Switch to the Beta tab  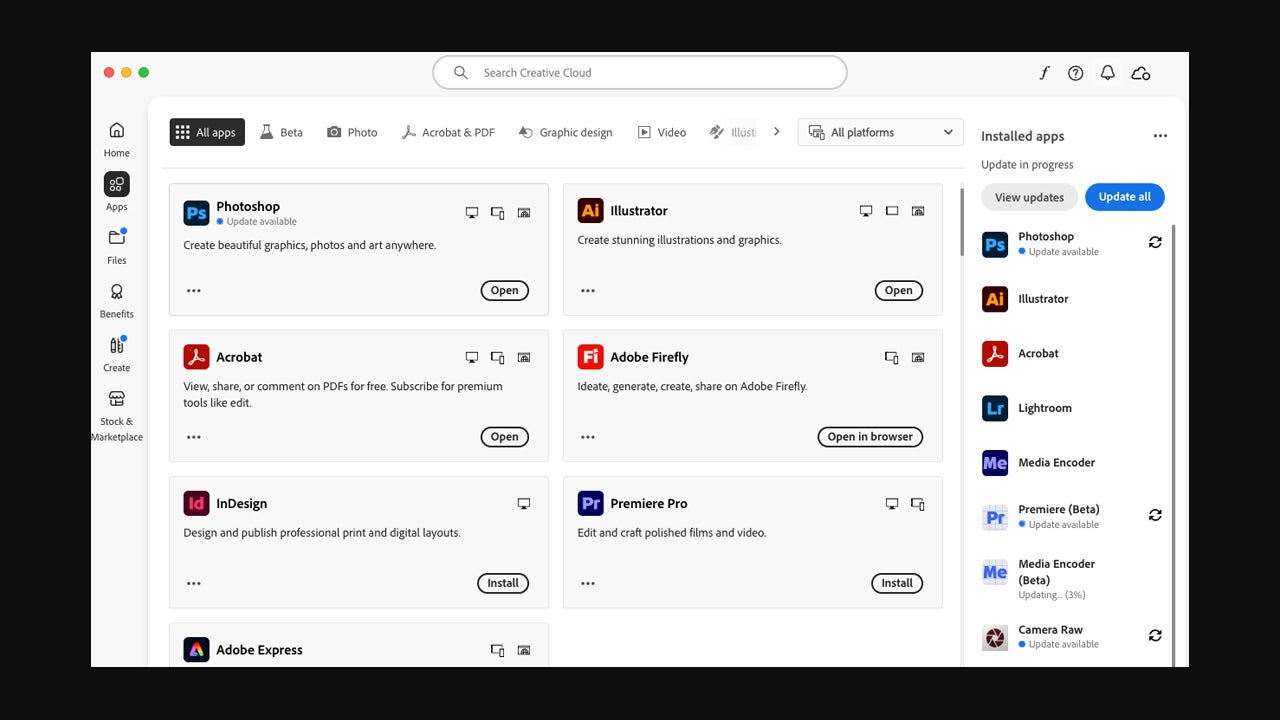pyautogui.click(x=281, y=132)
